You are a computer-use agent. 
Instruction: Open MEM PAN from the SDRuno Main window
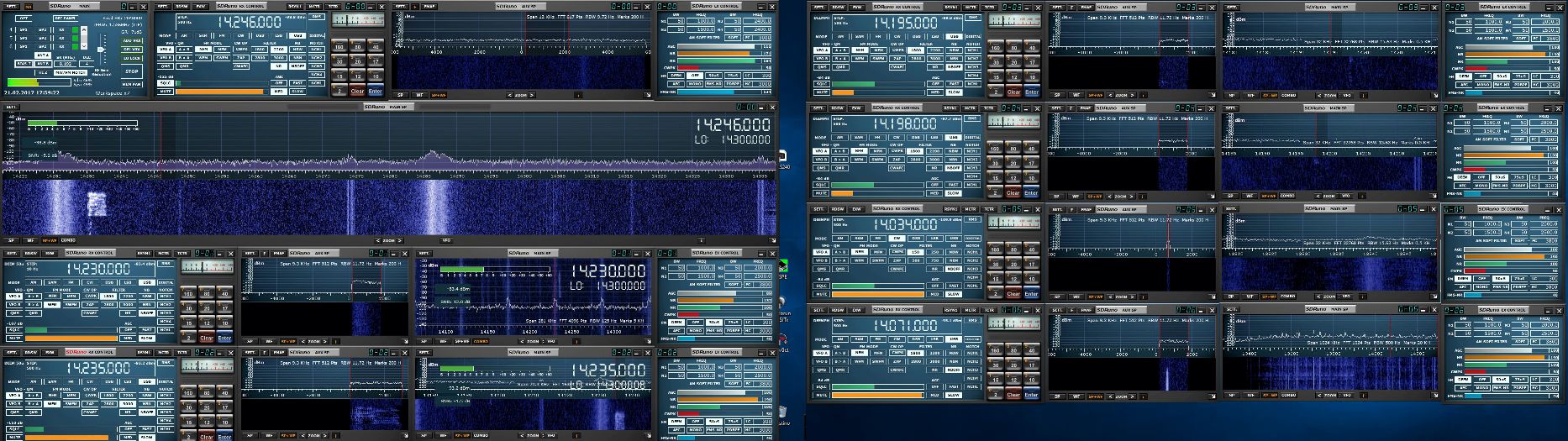point(132,84)
